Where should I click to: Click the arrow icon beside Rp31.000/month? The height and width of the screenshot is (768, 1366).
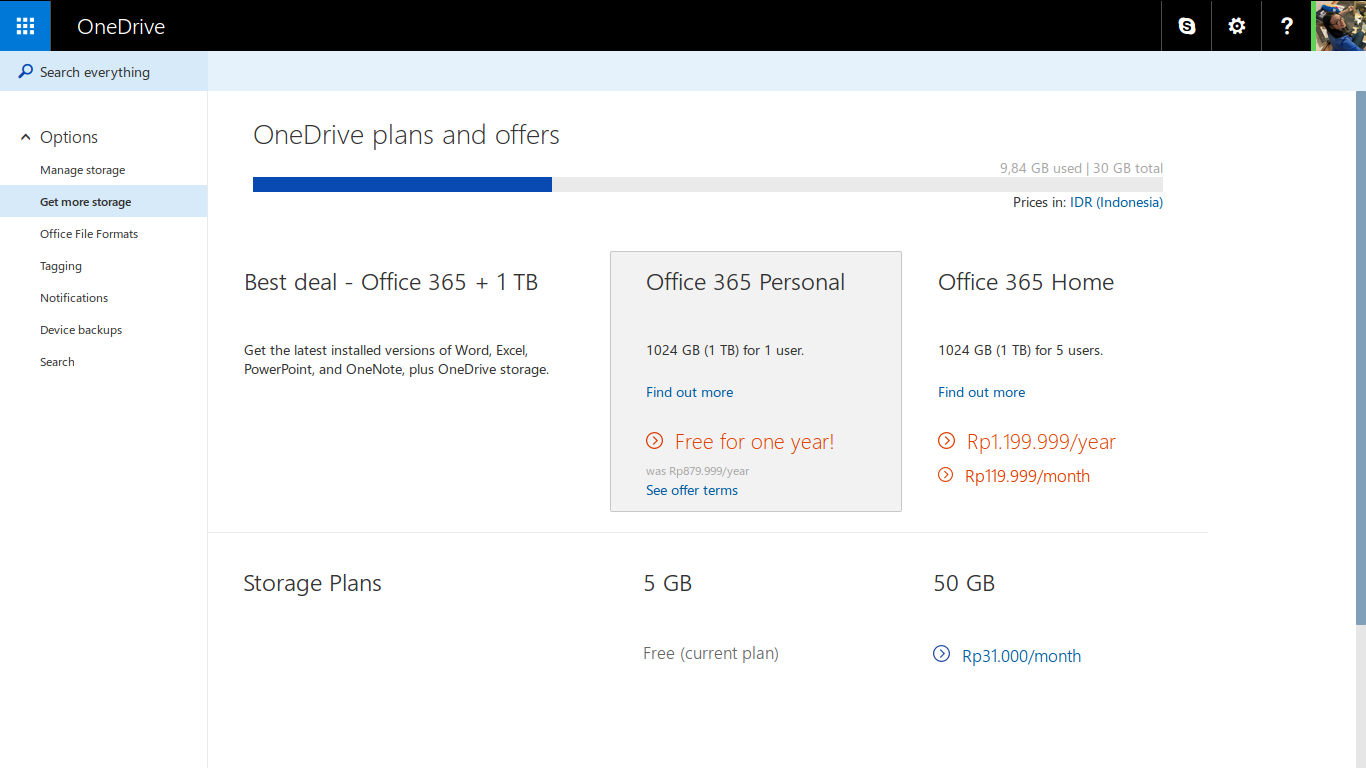point(941,654)
